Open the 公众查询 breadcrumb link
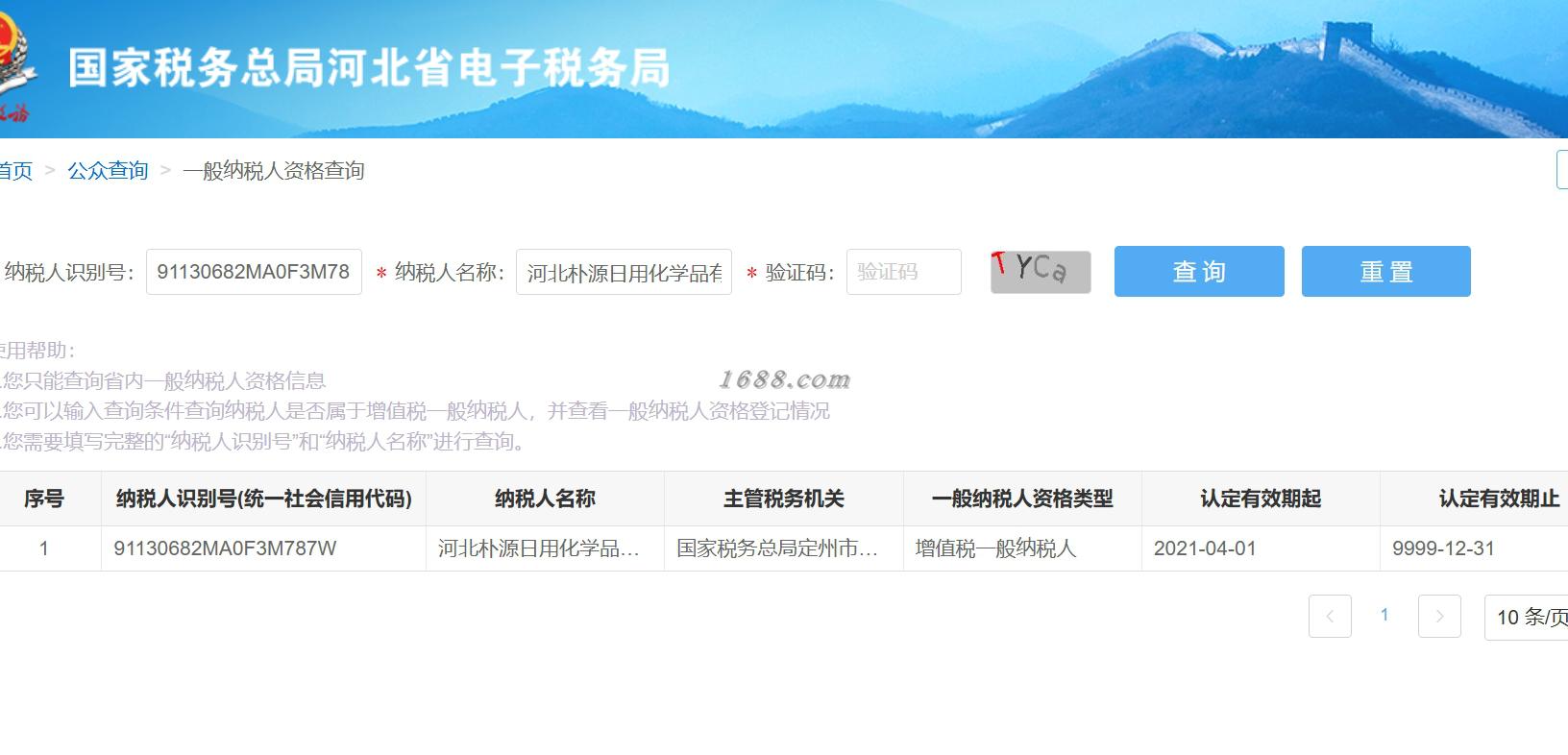Screen dimensions: 1568x755 click(108, 171)
